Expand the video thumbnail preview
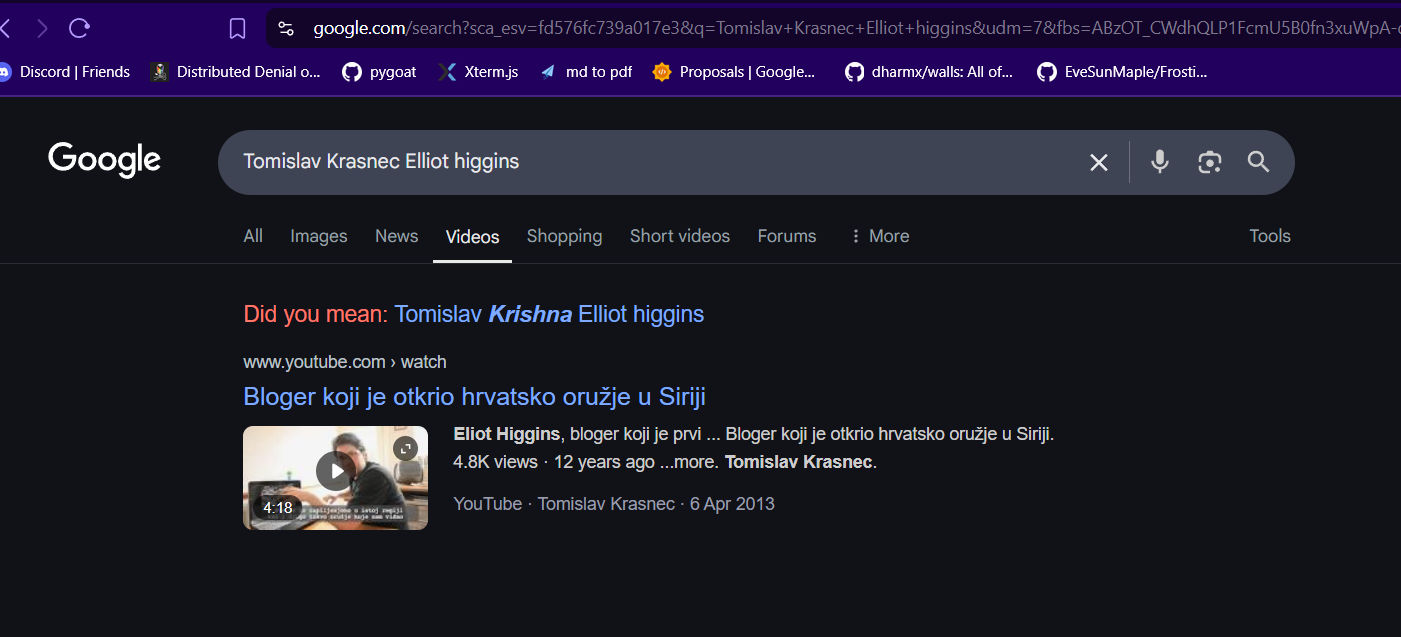Image resolution: width=1401 pixels, height=637 pixels. point(405,448)
